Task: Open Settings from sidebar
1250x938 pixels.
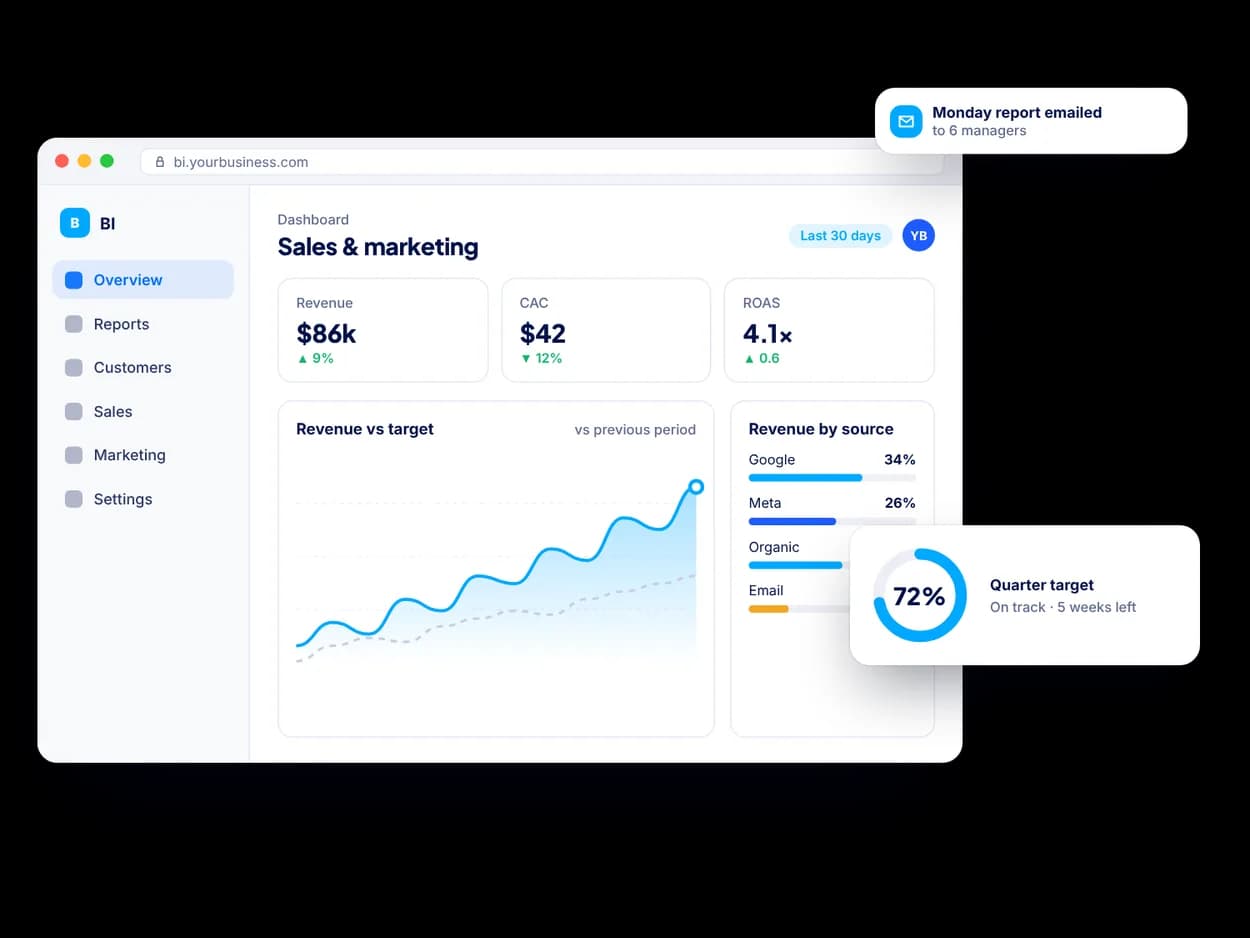Action: [x=143, y=499]
